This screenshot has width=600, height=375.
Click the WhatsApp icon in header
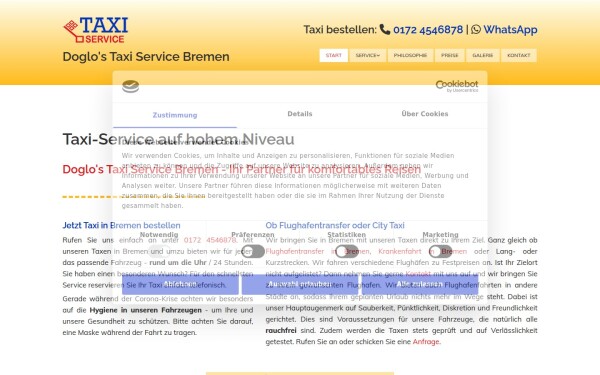[x=476, y=29]
